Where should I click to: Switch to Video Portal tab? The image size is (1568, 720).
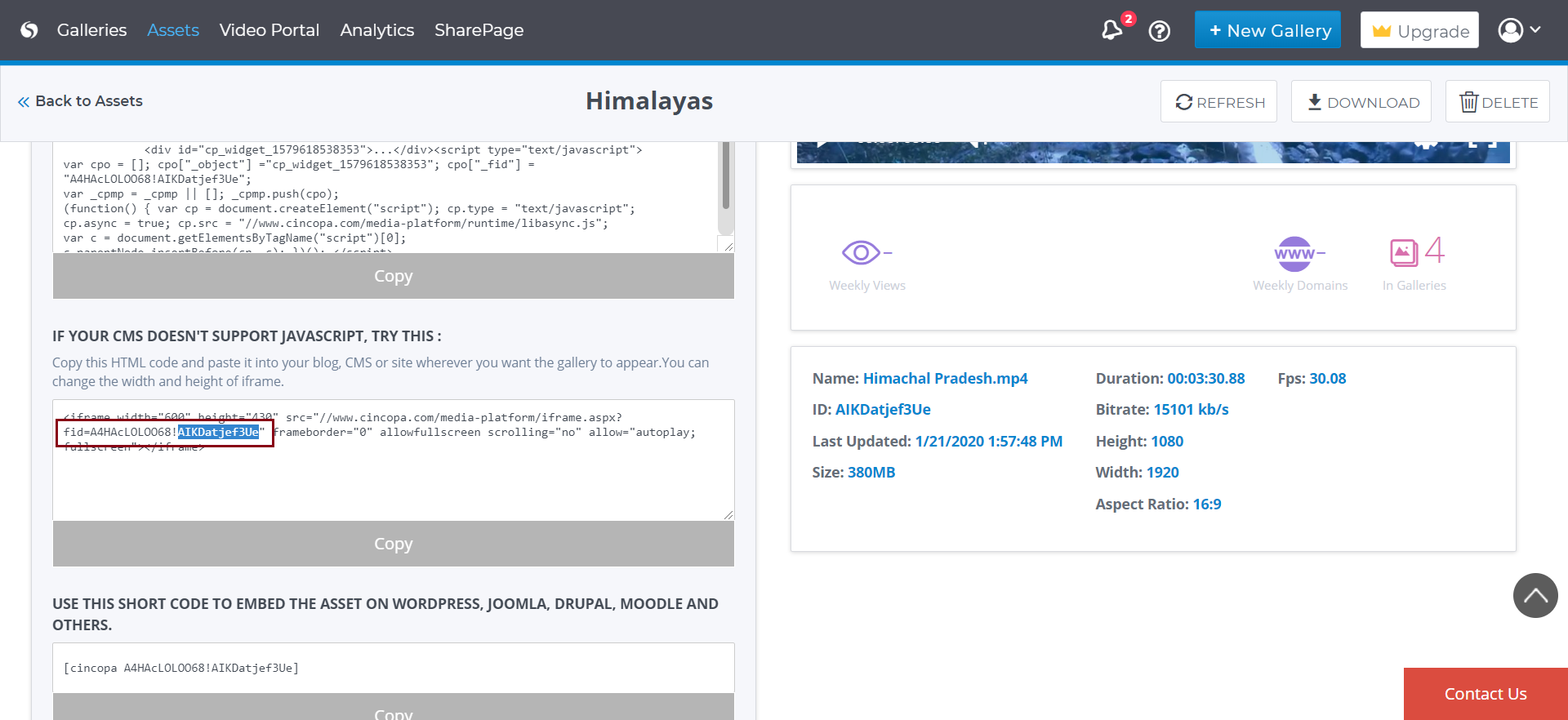269,30
